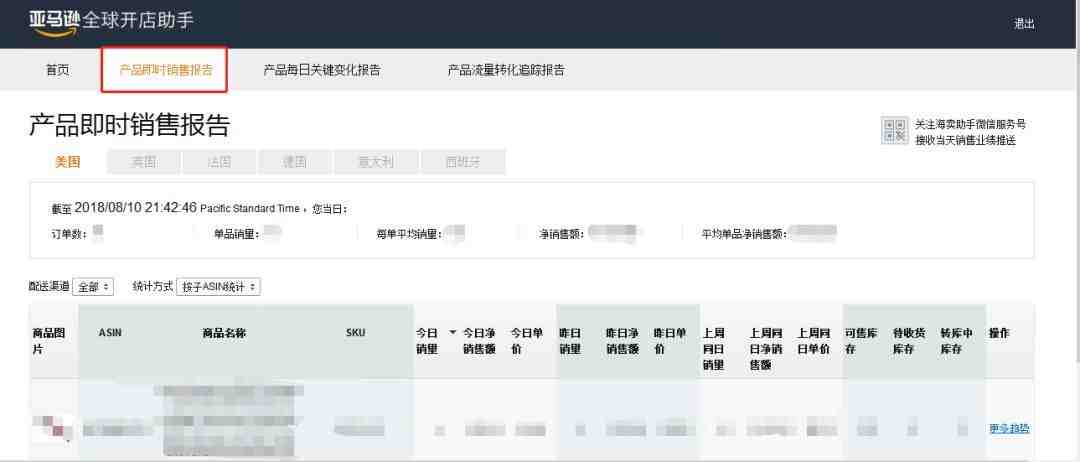The image size is (1080, 462).
Task: Open the 首页 tab
Action: (58, 70)
